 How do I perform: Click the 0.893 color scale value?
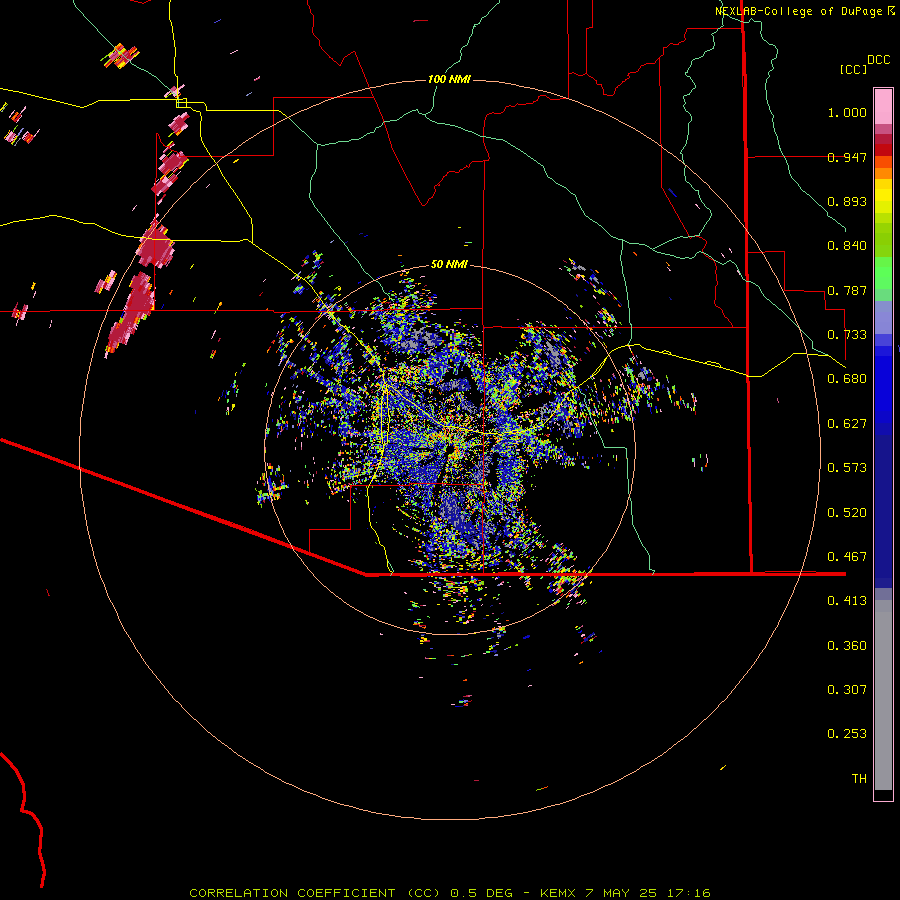pos(847,201)
